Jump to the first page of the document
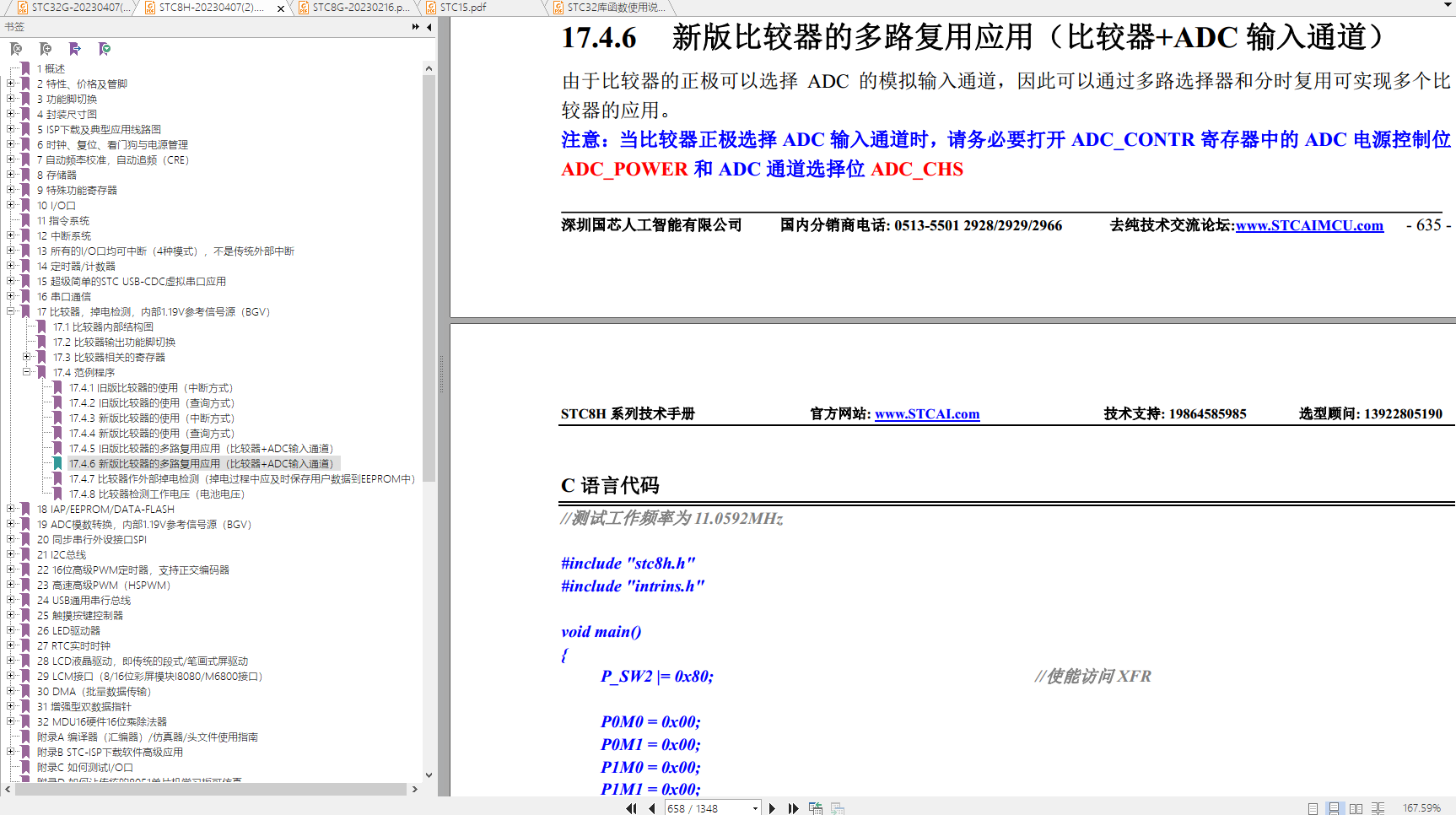Viewport: 1456px width, 815px height. coord(631,808)
